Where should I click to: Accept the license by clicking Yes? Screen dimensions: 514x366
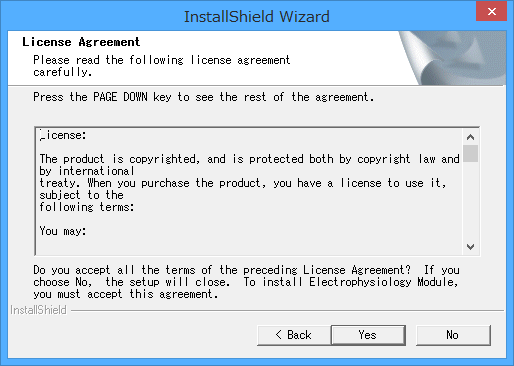(368, 335)
